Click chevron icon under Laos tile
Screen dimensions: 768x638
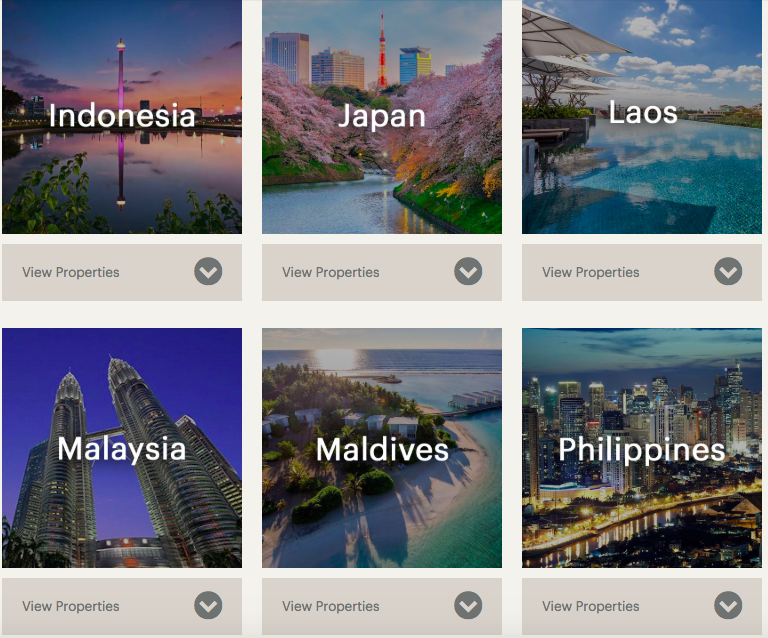[x=728, y=271]
